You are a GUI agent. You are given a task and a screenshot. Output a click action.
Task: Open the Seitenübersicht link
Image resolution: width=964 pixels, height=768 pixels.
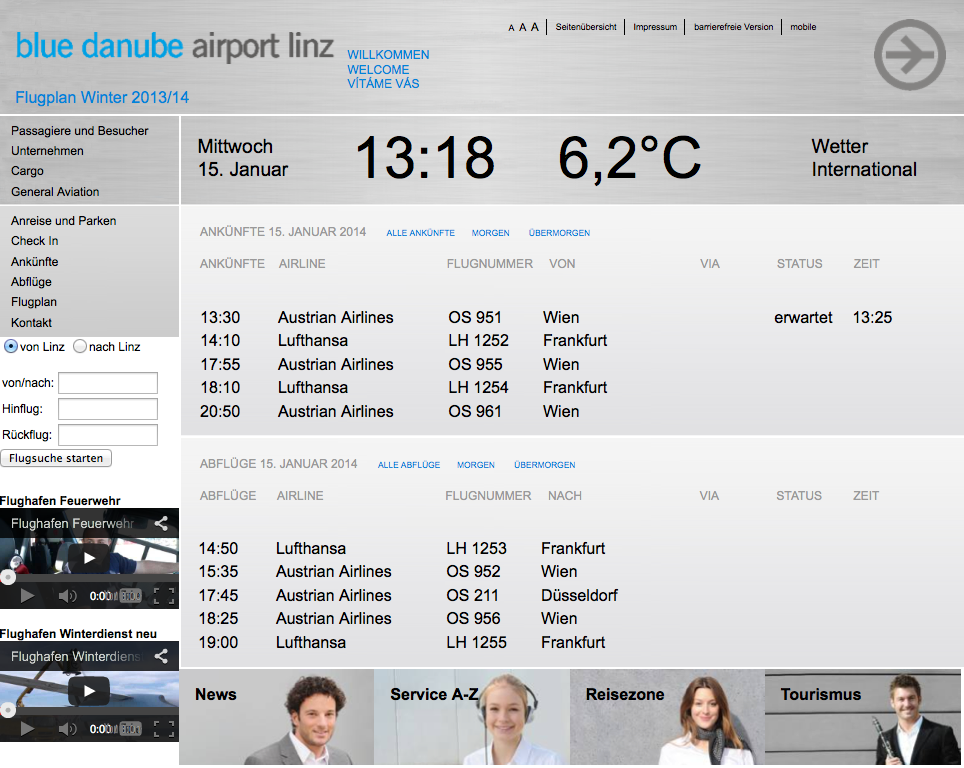pos(586,27)
